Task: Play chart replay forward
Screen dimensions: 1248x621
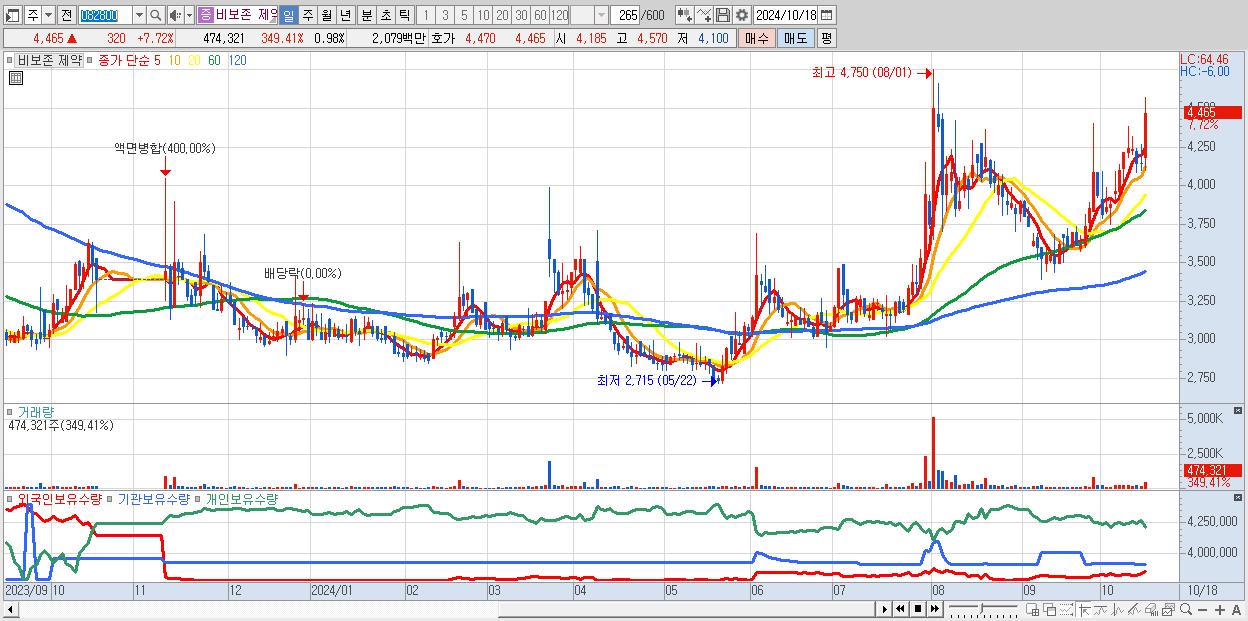Action: pyautogui.click(x=884, y=609)
